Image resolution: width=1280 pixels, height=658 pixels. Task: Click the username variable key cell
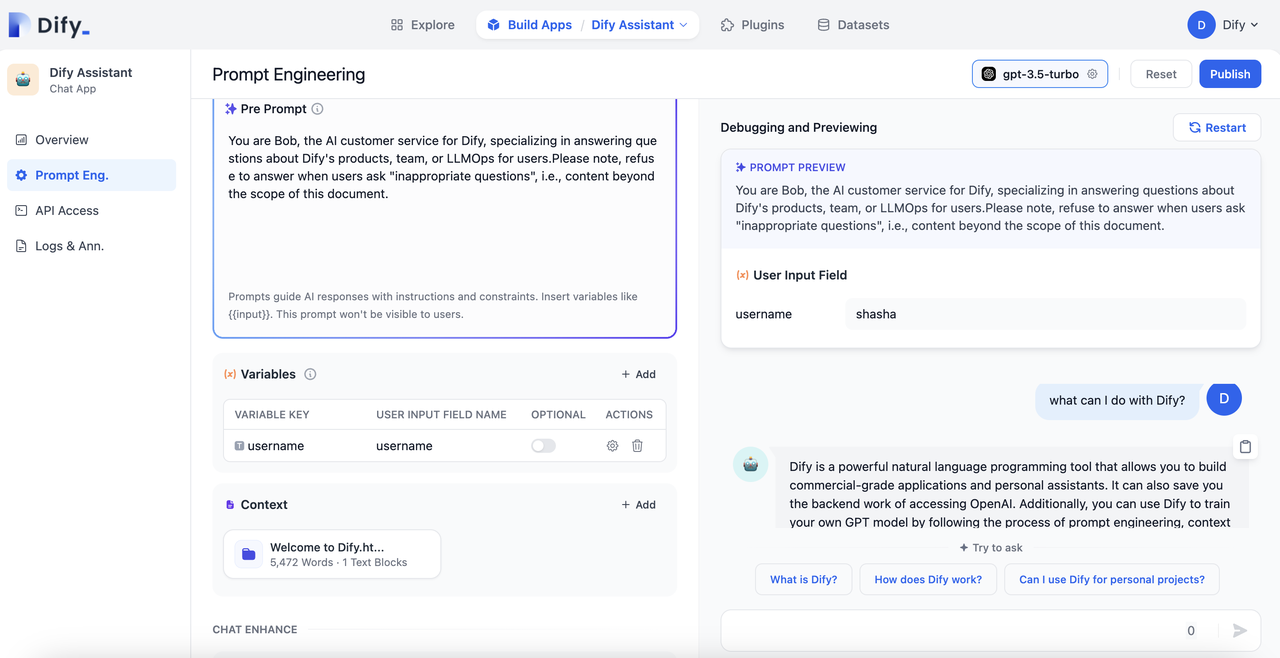click(x=270, y=446)
